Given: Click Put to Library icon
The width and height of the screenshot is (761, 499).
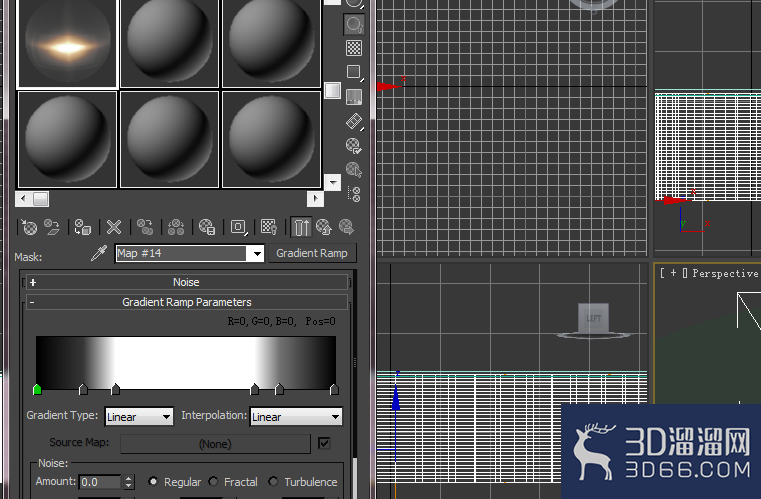Looking at the screenshot, I should 207,227.
